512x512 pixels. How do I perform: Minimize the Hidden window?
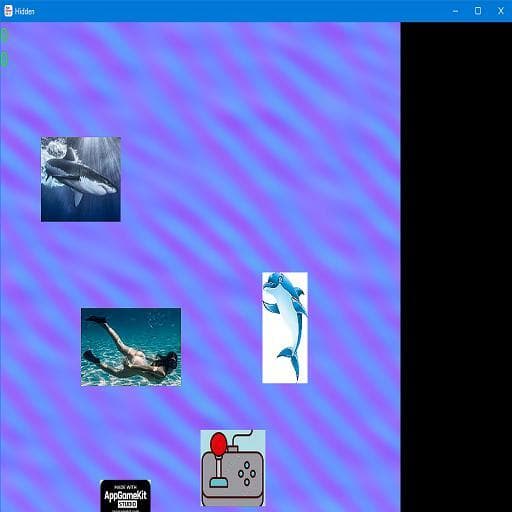pyautogui.click(x=455, y=11)
